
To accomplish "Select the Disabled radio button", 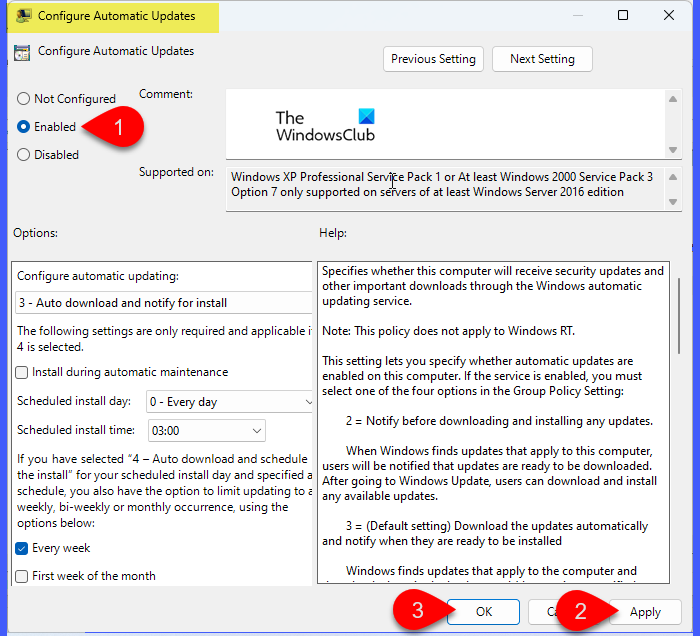I will tap(24, 155).
